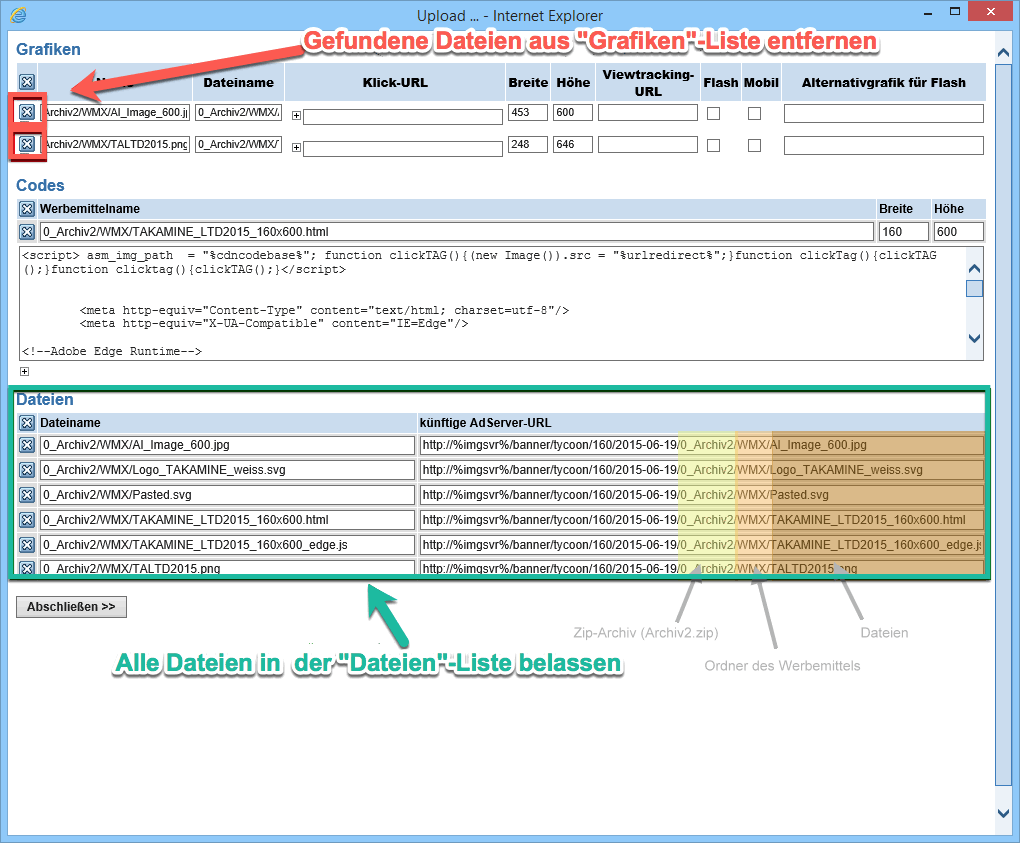Edit the Grafiken name field for TALTD2015.png
The height and width of the screenshot is (843, 1020).
tap(115, 144)
